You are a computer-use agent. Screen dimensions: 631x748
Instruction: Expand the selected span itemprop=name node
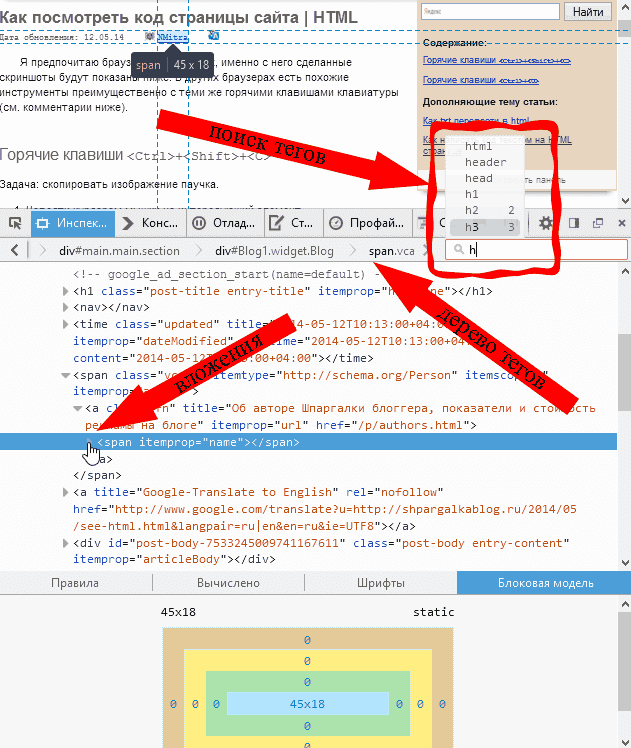pyautogui.click(x=89, y=440)
